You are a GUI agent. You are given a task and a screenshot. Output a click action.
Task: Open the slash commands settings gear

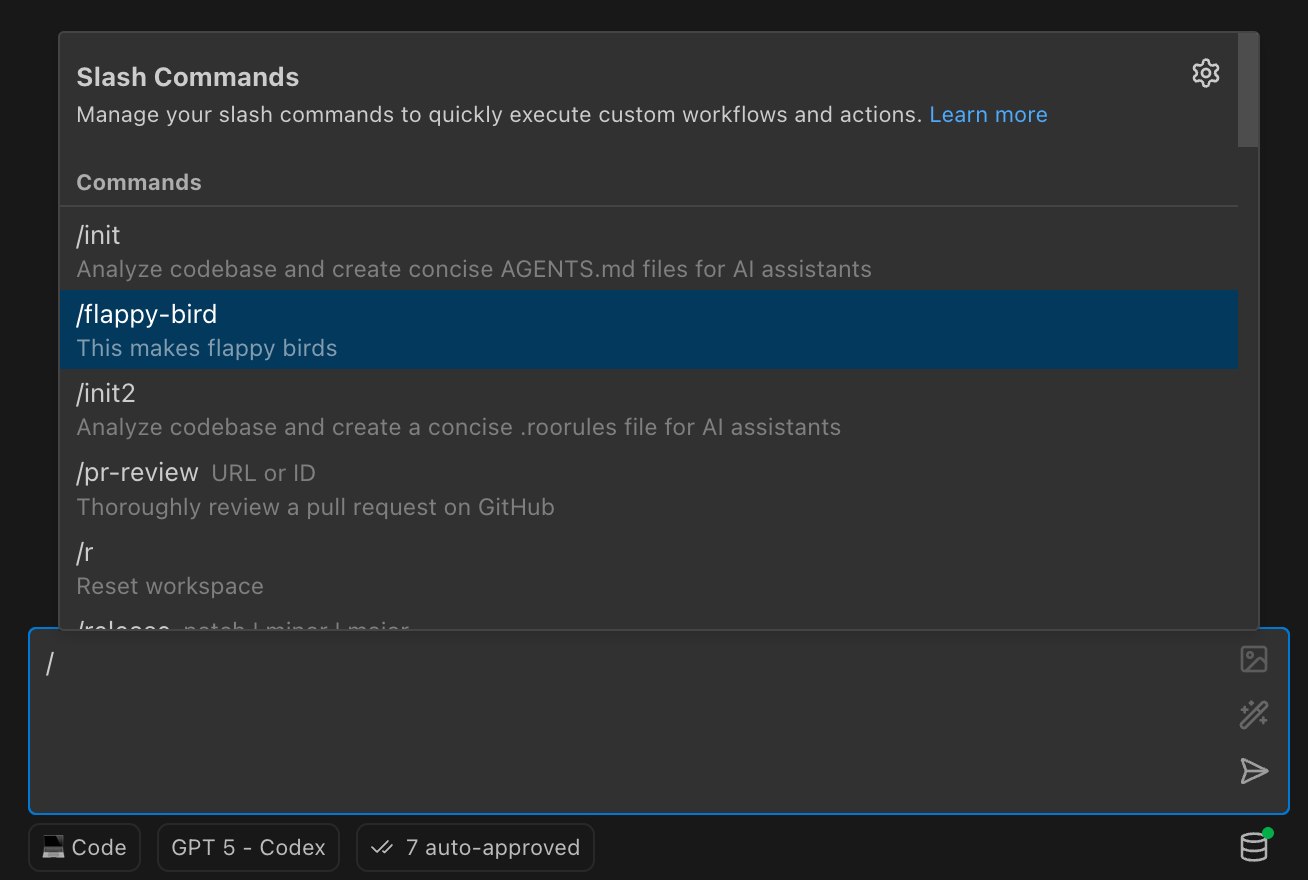click(1205, 73)
